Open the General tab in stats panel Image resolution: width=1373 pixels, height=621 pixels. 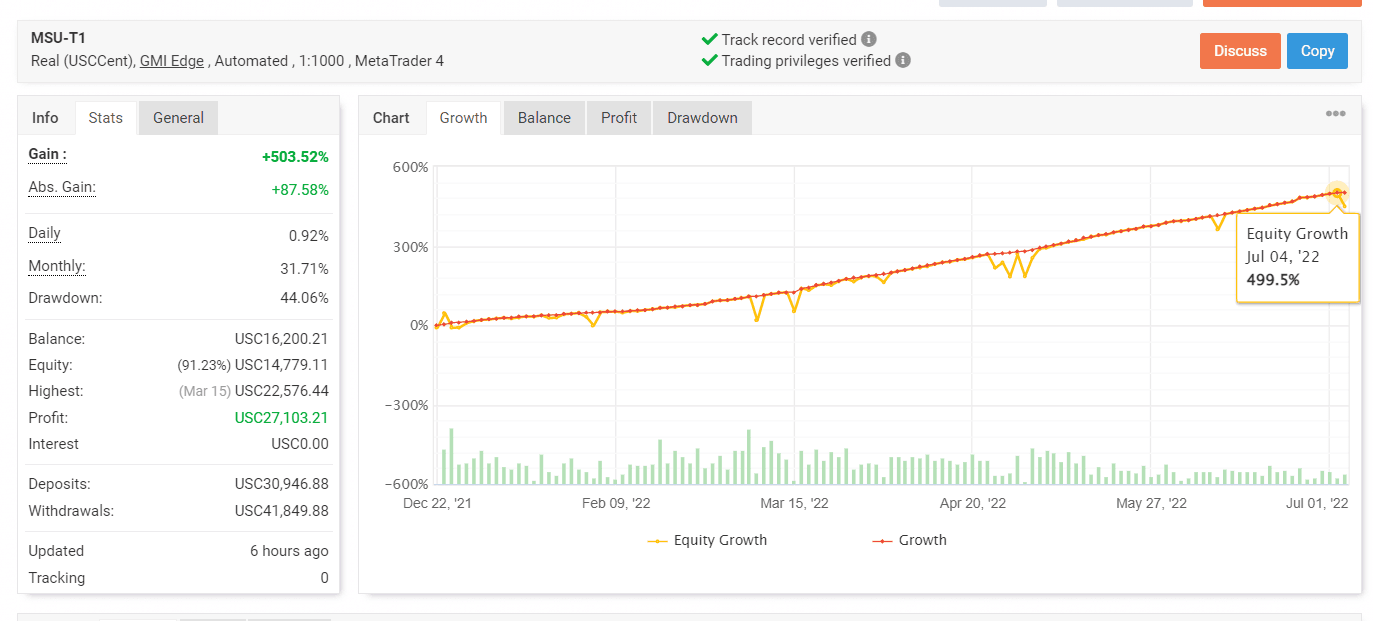[178, 118]
